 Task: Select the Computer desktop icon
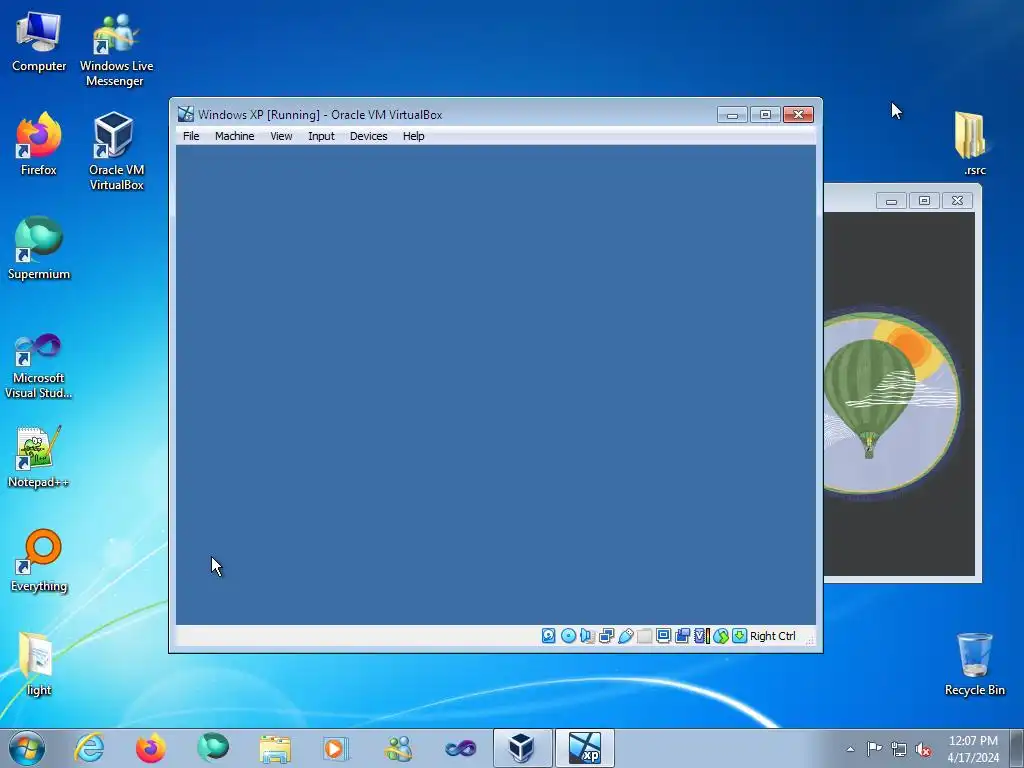pyautogui.click(x=39, y=42)
